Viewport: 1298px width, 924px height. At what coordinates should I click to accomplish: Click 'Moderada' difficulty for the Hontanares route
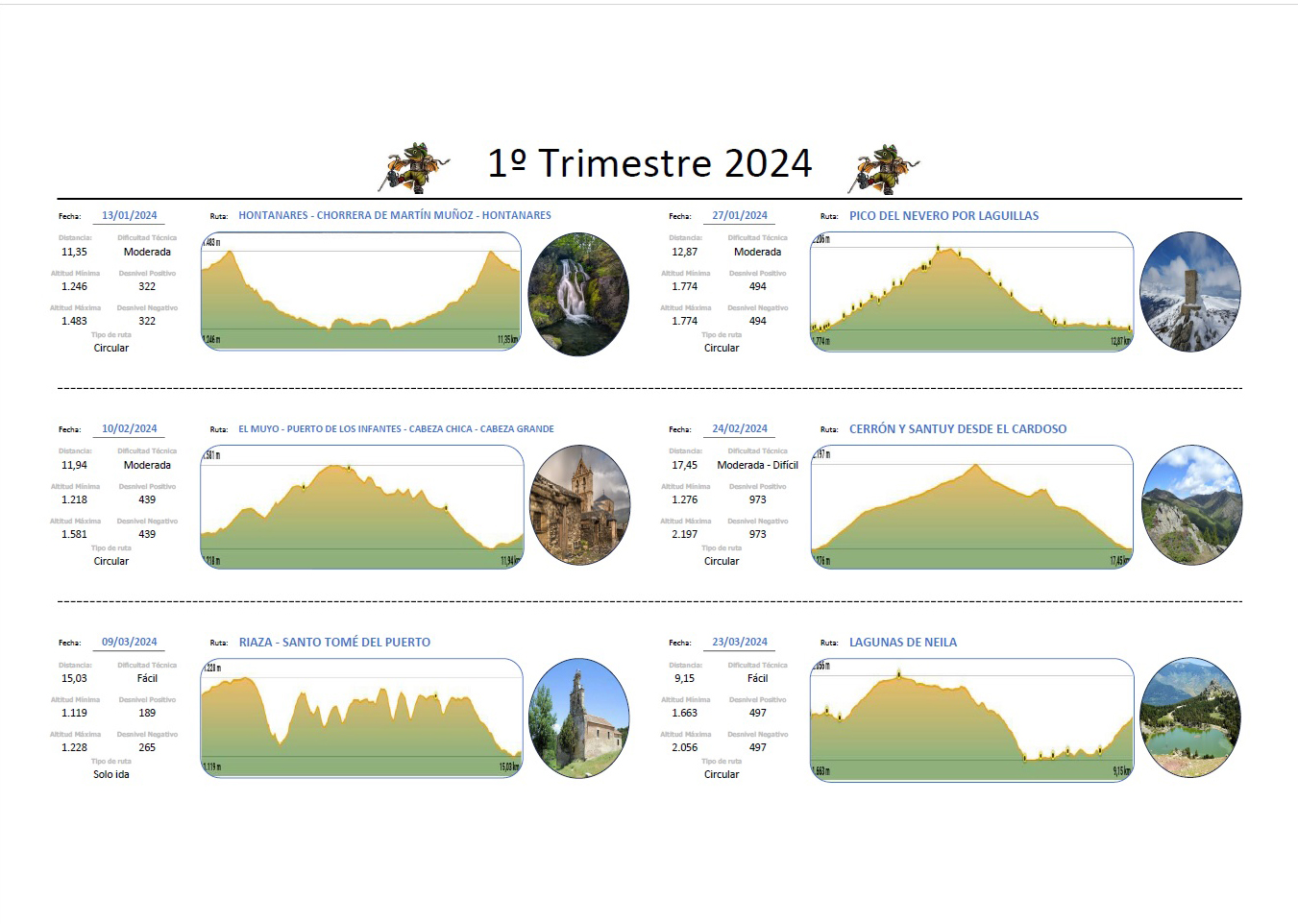(x=147, y=253)
